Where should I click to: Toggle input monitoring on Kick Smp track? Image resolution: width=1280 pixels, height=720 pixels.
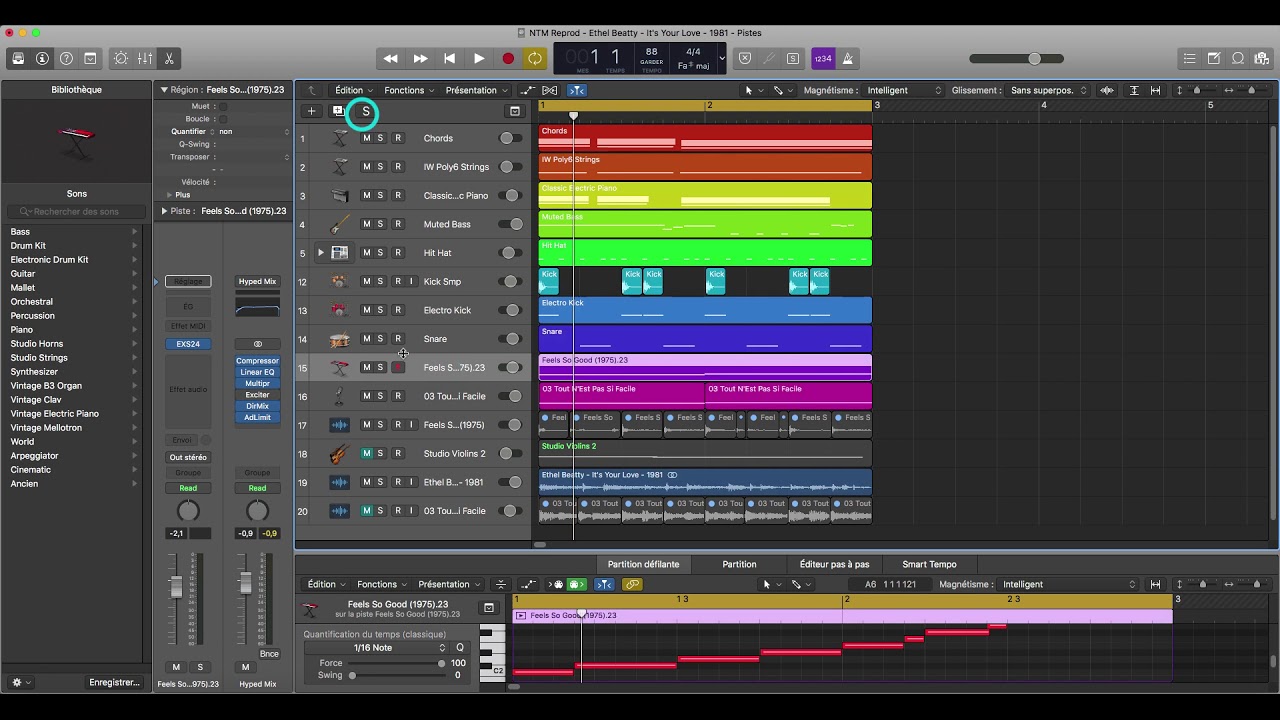pos(411,282)
